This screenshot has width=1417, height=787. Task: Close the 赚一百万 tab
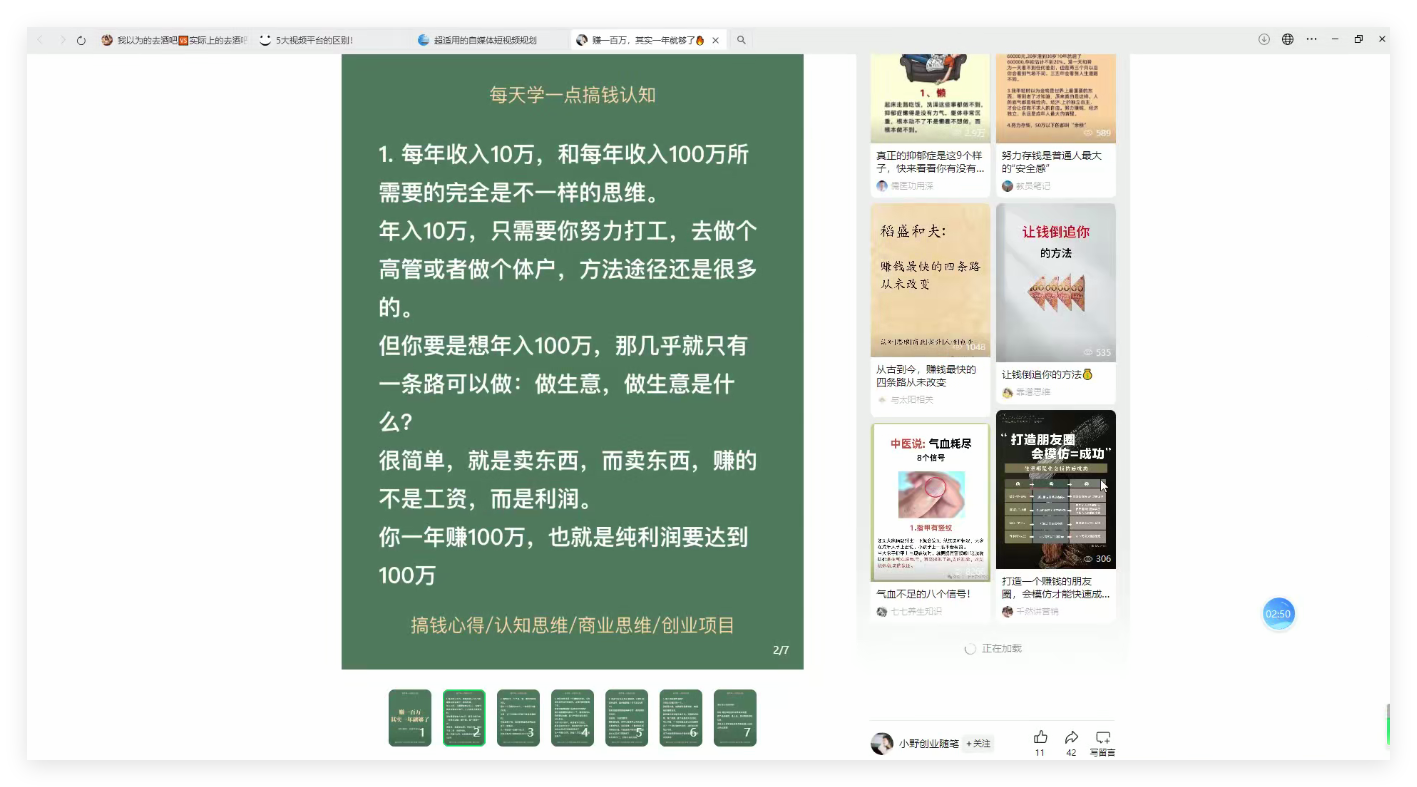pyautogui.click(x=716, y=40)
